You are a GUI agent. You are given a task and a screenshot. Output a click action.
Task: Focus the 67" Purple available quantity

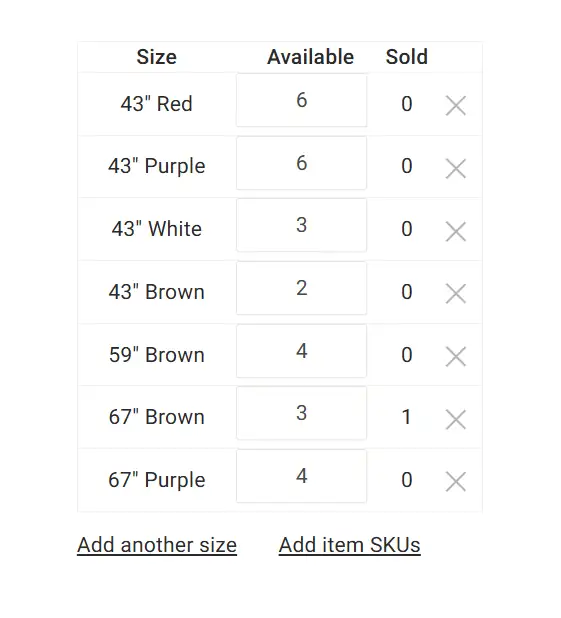tap(302, 476)
